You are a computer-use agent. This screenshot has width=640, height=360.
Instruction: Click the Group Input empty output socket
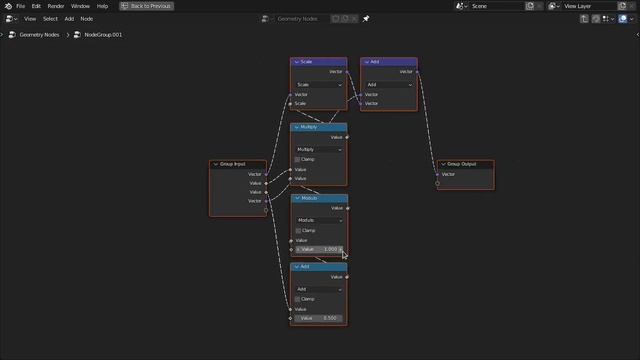266,210
